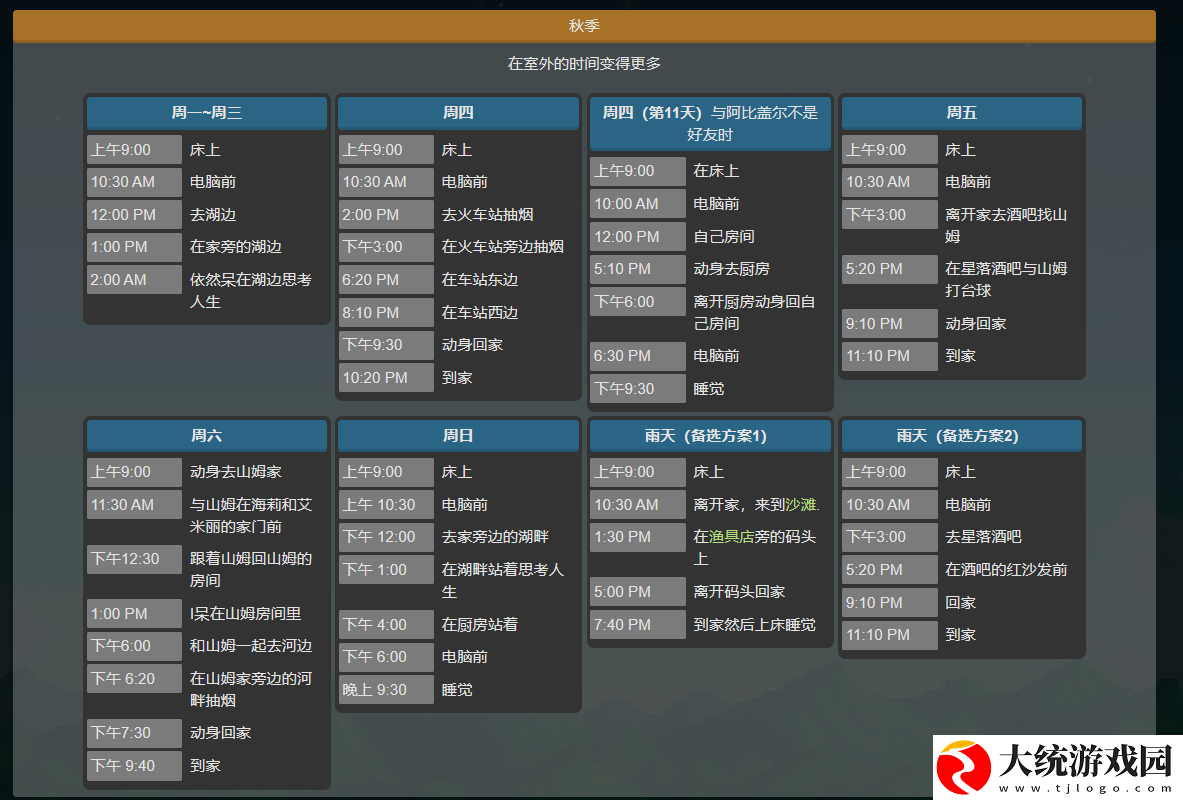Click the 5:00 PM time cell

click(x=638, y=592)
